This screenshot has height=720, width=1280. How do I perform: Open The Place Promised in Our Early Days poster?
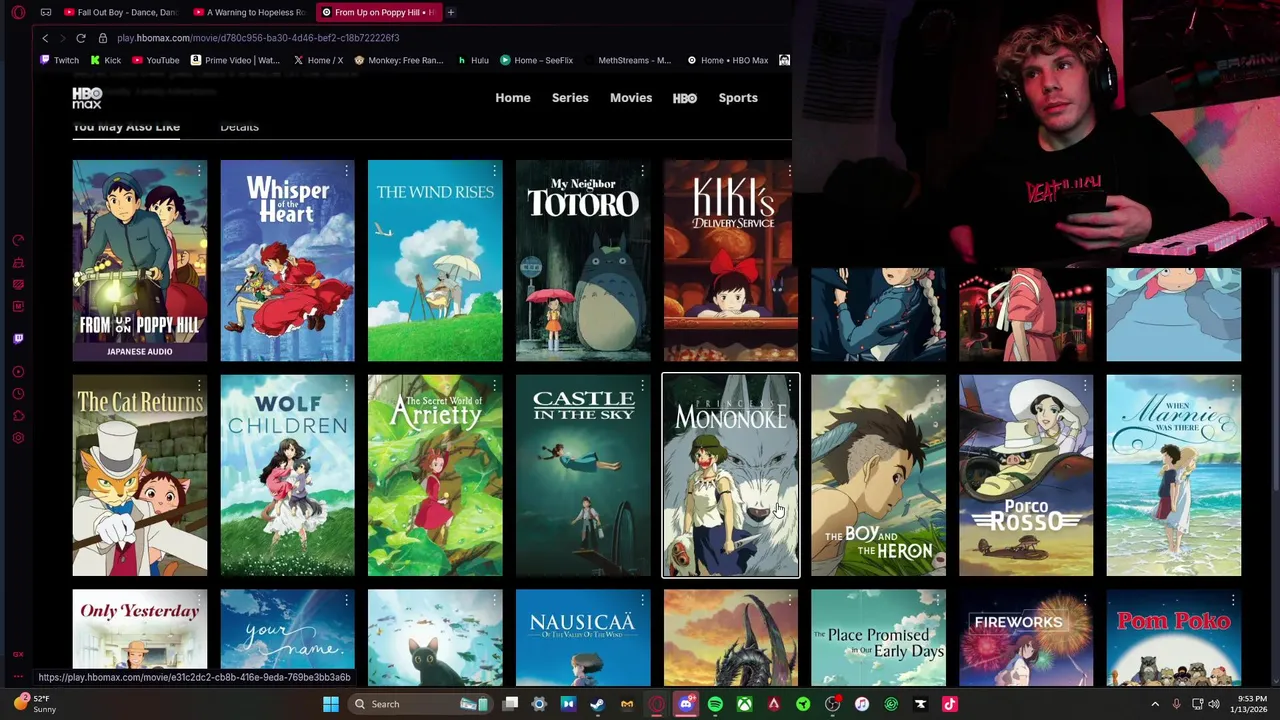pos(878,638)
